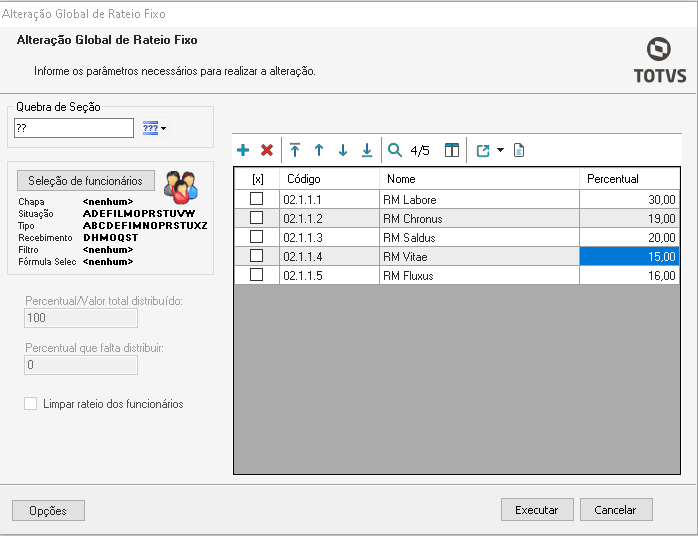Sort by the Nome column header
The image size is (698, 536).
(x=479, y=179)
